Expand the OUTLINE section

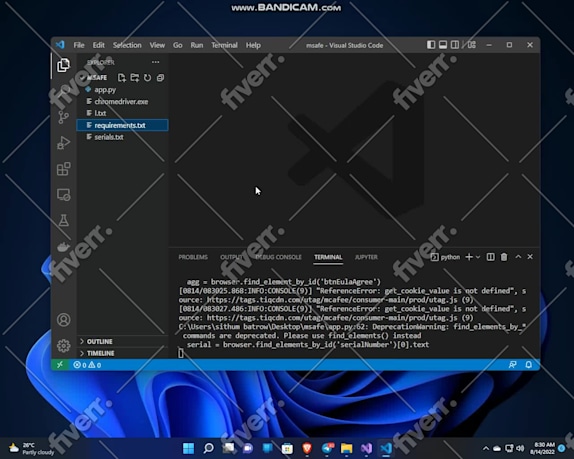96,342
